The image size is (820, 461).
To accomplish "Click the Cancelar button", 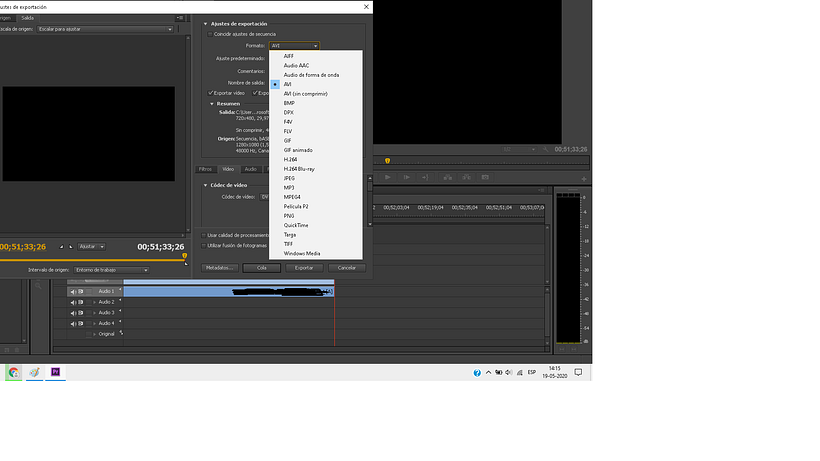I will [x=347, y=268].
